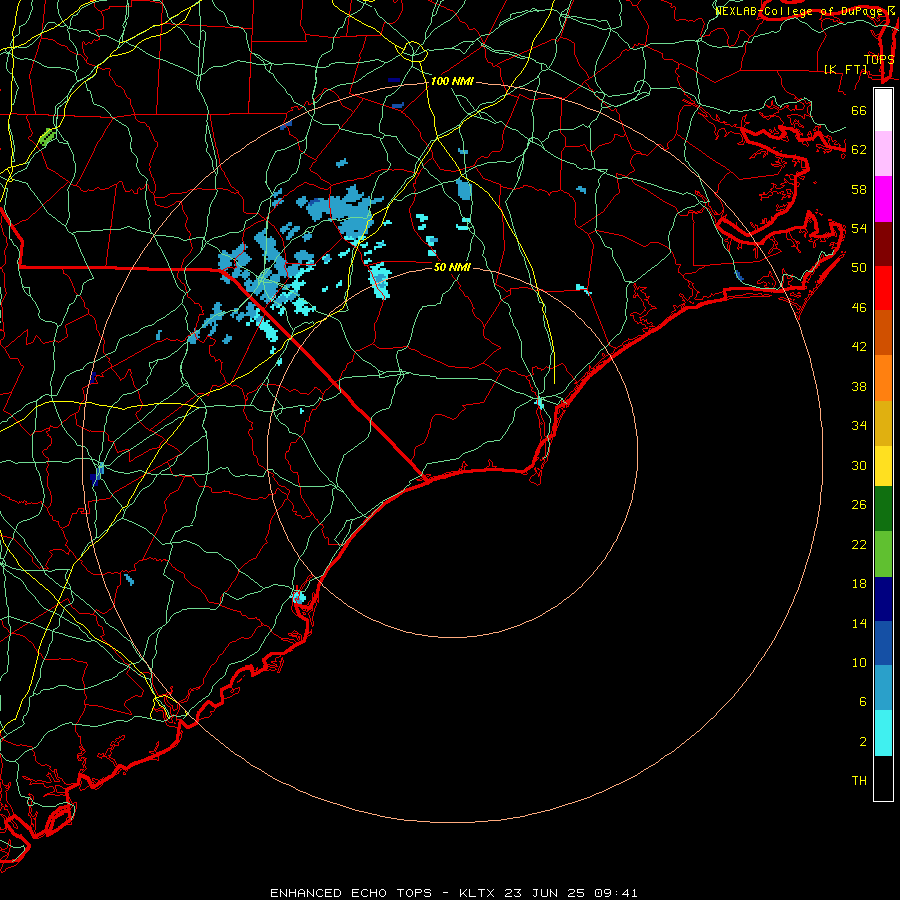Viewport: 900px width, 900px height.
Task: Click the gold 38 kft legend swatch
Action: point(883,423)
